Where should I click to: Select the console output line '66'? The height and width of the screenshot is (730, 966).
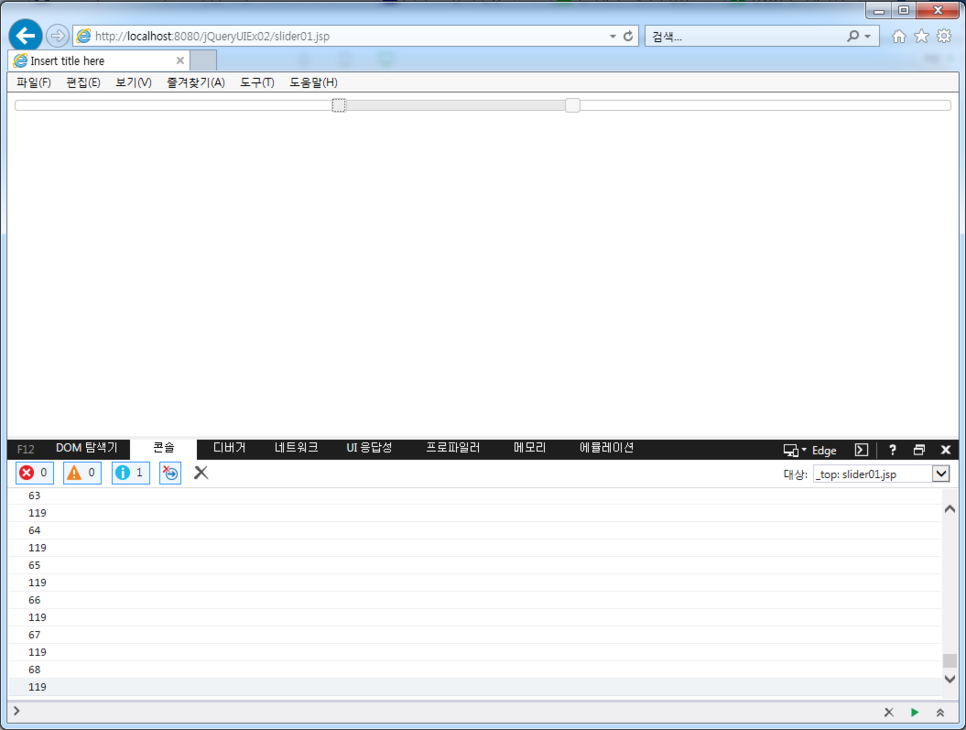click(x=475, y=600)
